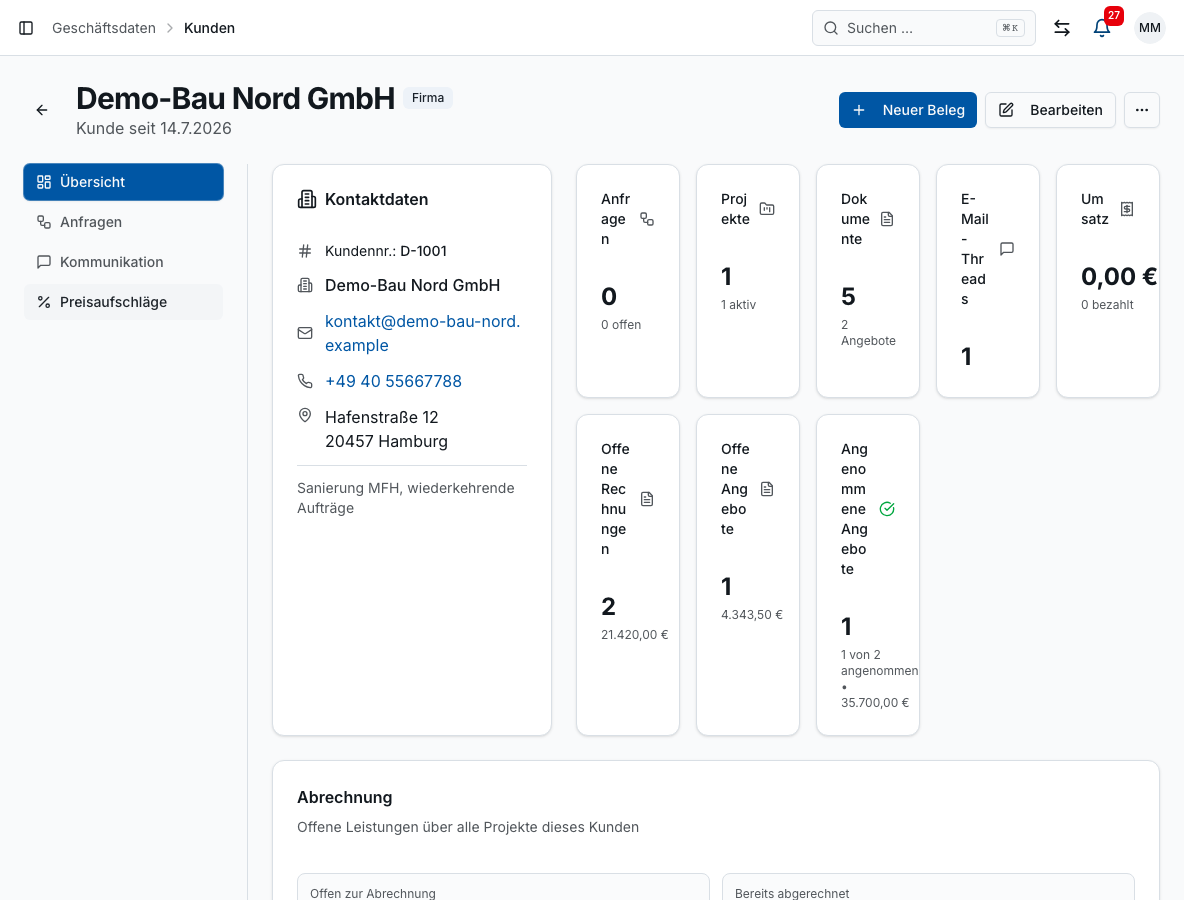Go back with the left arrow icon

(42, 110)
